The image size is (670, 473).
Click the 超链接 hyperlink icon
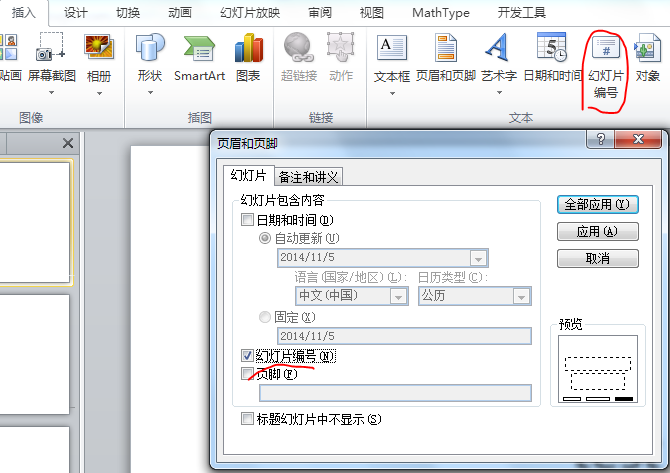[299, 47]
